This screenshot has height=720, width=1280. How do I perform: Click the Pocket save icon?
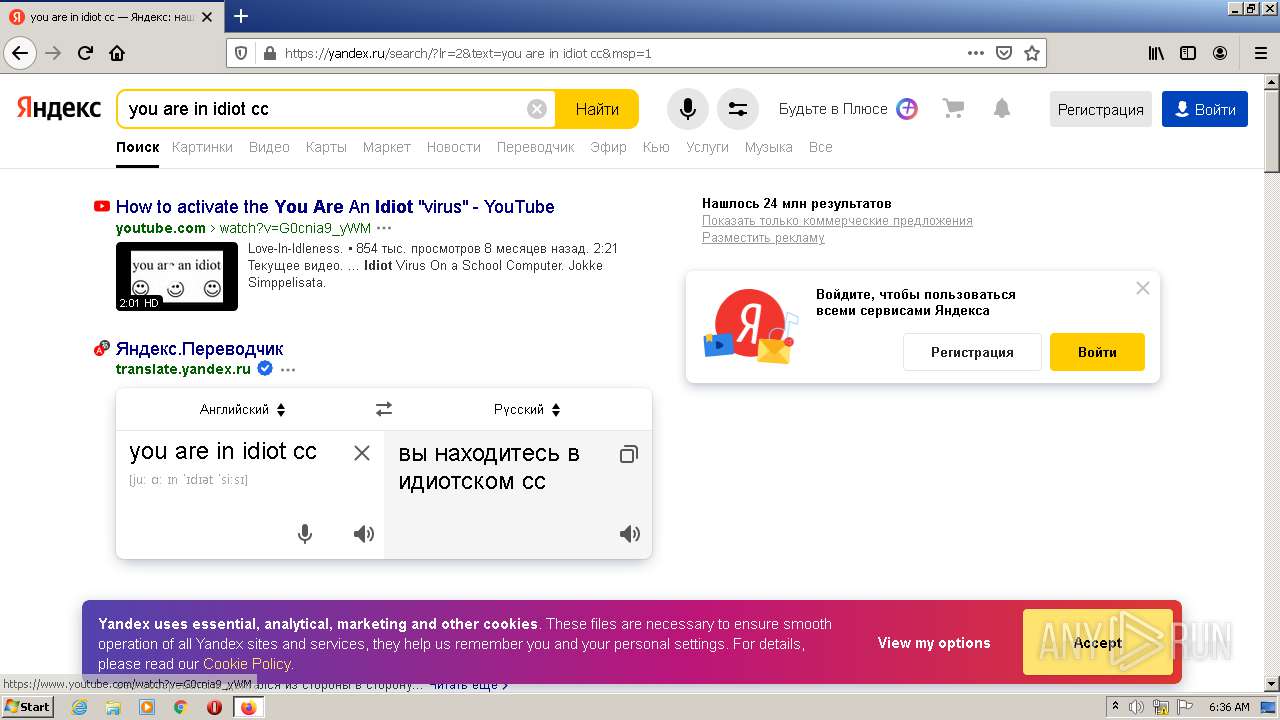point(1004,53)
